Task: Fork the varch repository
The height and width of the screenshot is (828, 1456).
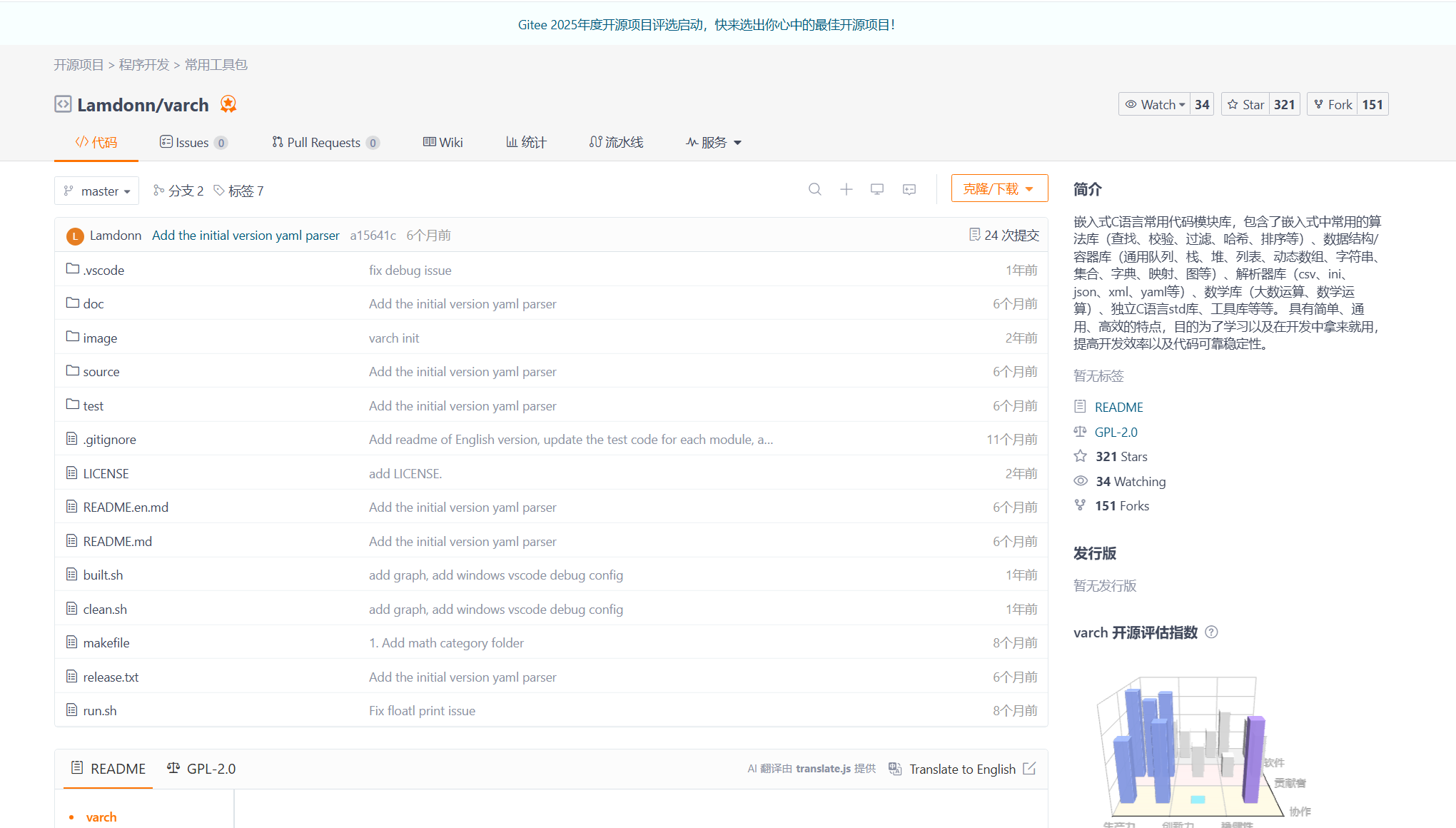Action: click(1332, 103)
